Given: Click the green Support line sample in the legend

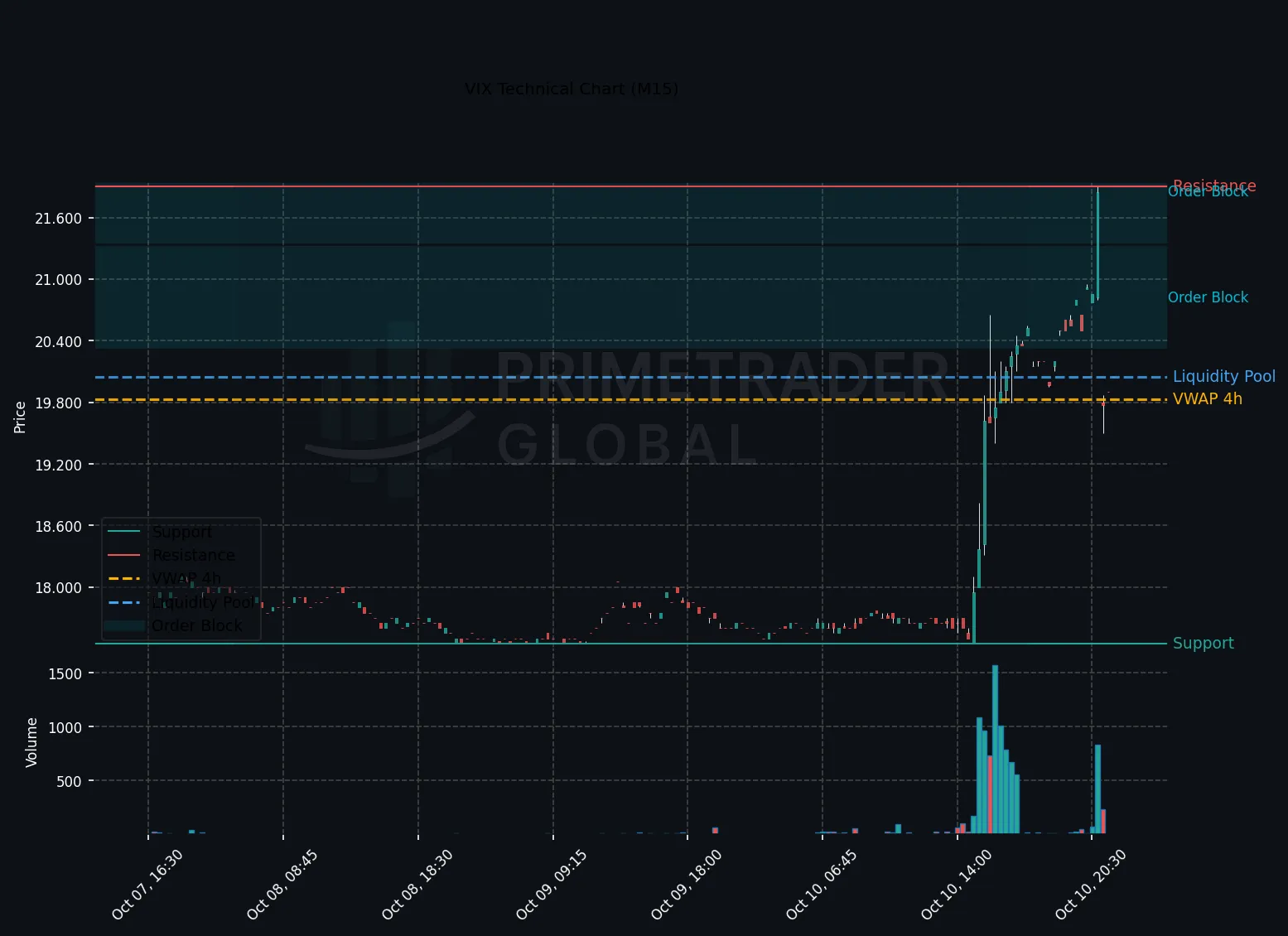Looking at the screenshot, I should [124, 532].
